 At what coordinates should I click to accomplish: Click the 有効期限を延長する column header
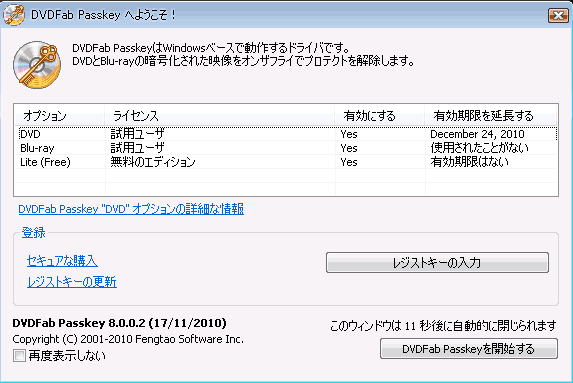click(x=490, y=115)
